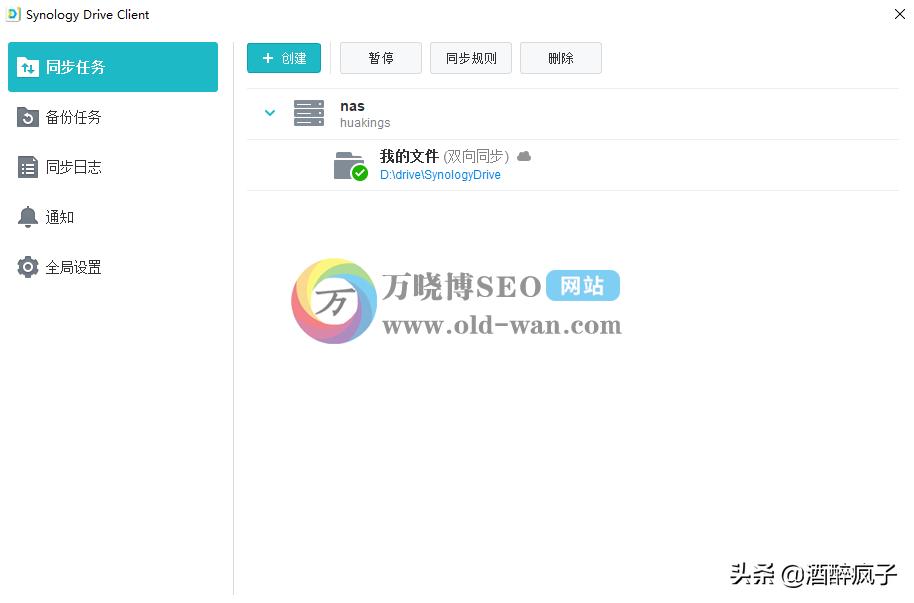Open 全局设置 (Global Settings) gear icon
The width and height of the screenshot is (914, 603).
pyautogui.click(x=28, y=267)
